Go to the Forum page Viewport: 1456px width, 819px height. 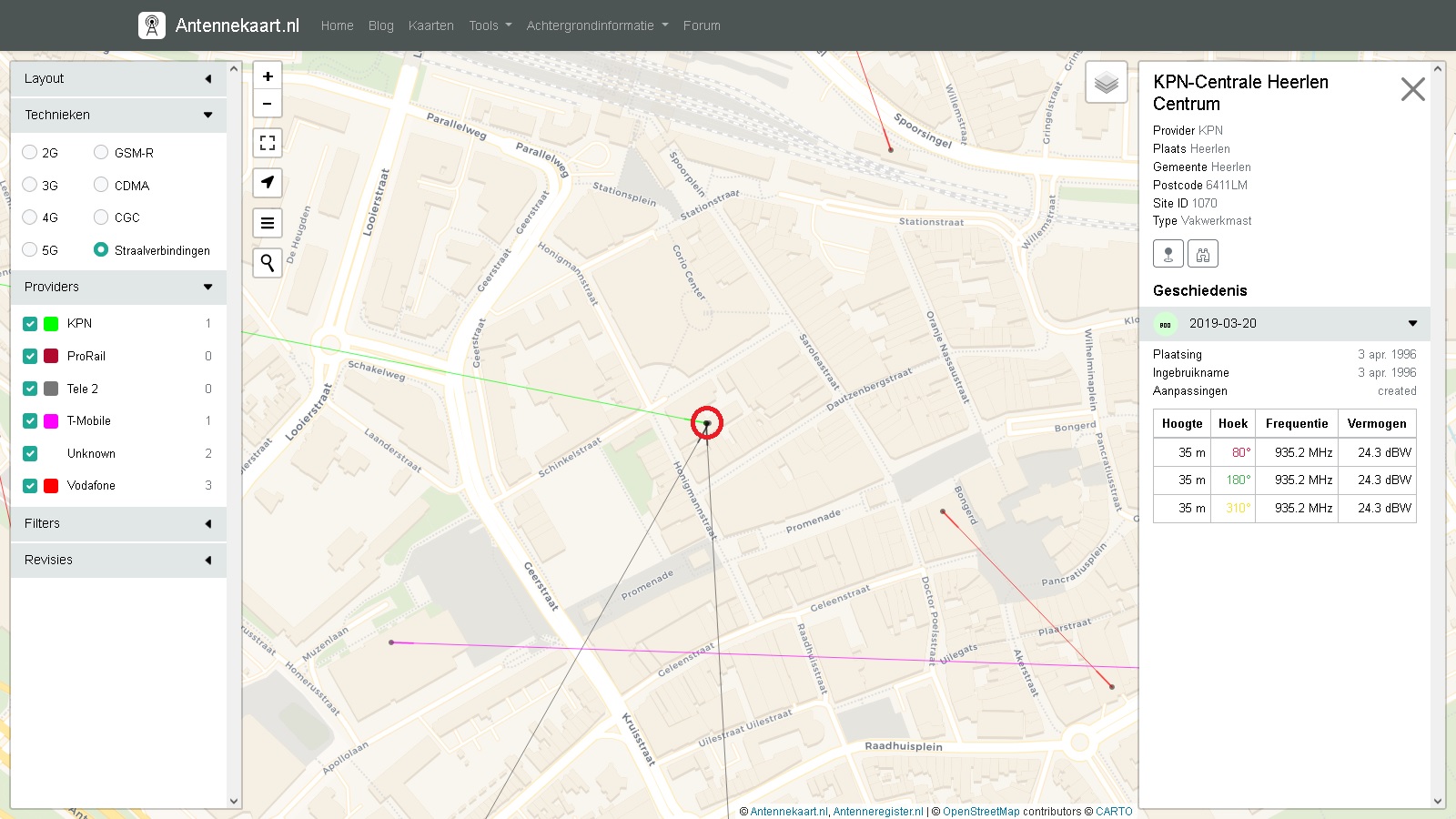[x=702, y=25]
